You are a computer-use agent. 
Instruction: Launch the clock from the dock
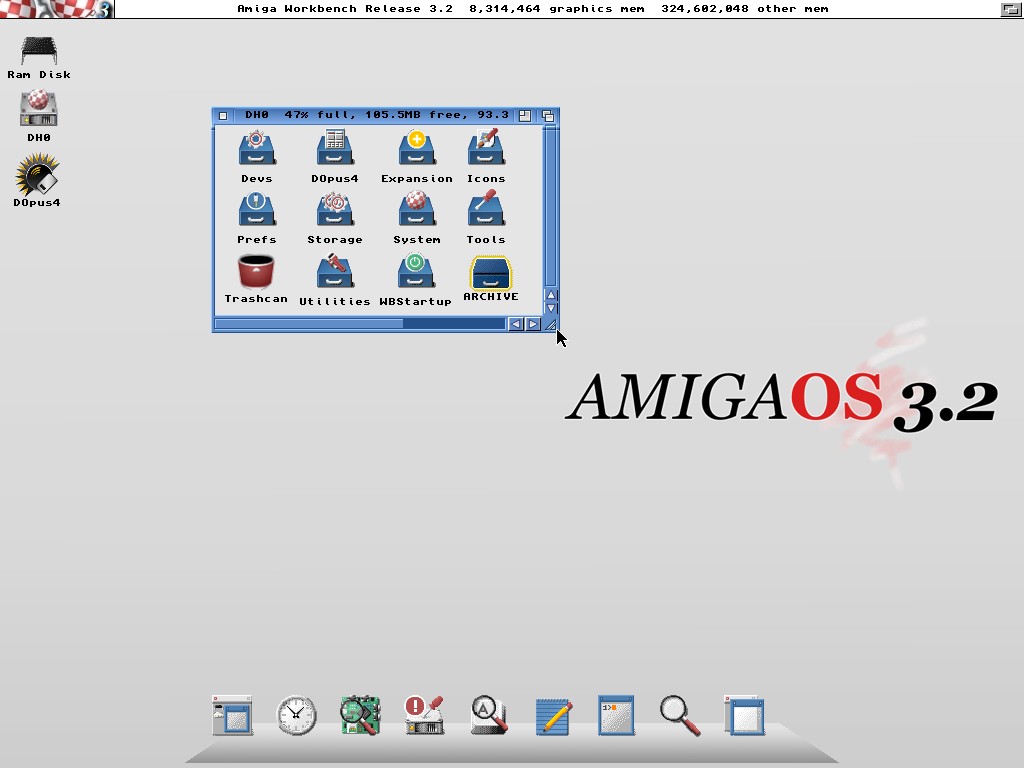[296, 716]
